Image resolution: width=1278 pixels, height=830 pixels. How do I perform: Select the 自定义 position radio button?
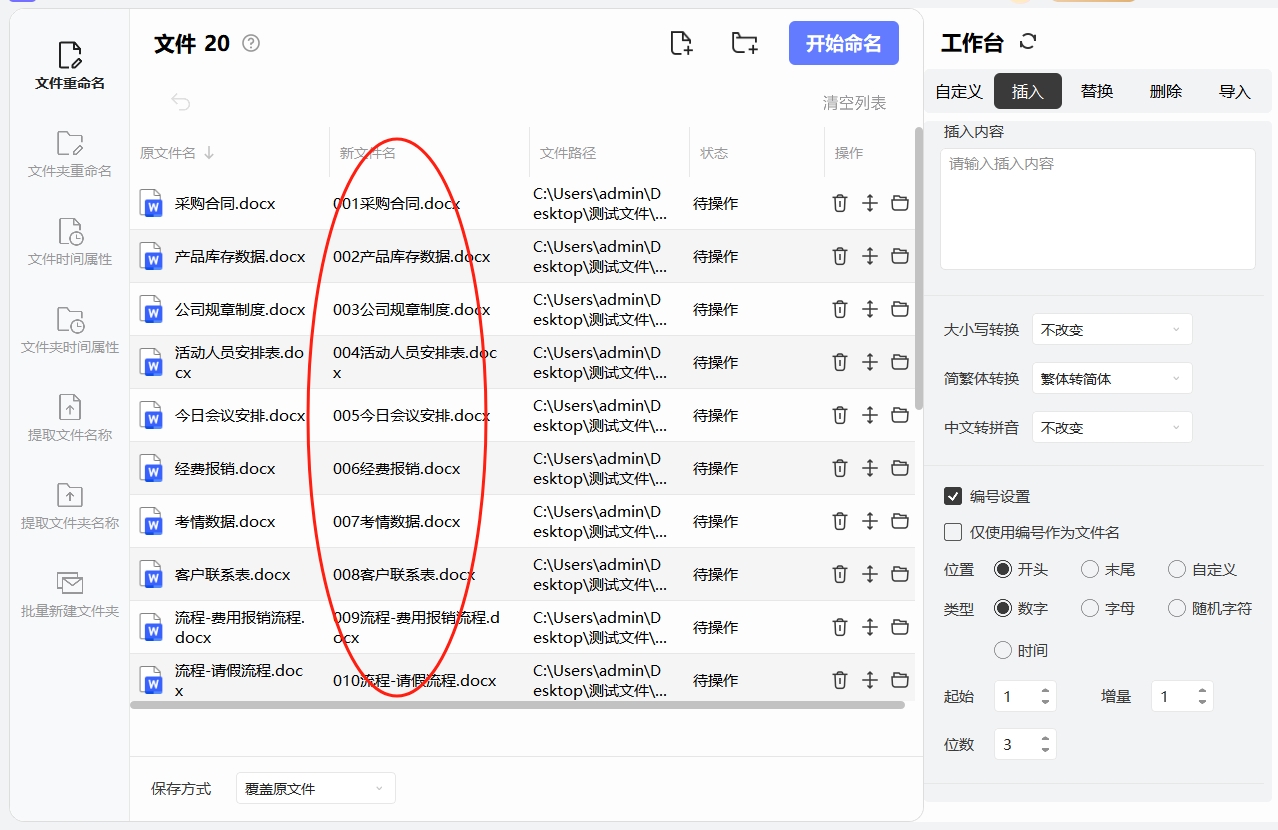[1176, 569]
